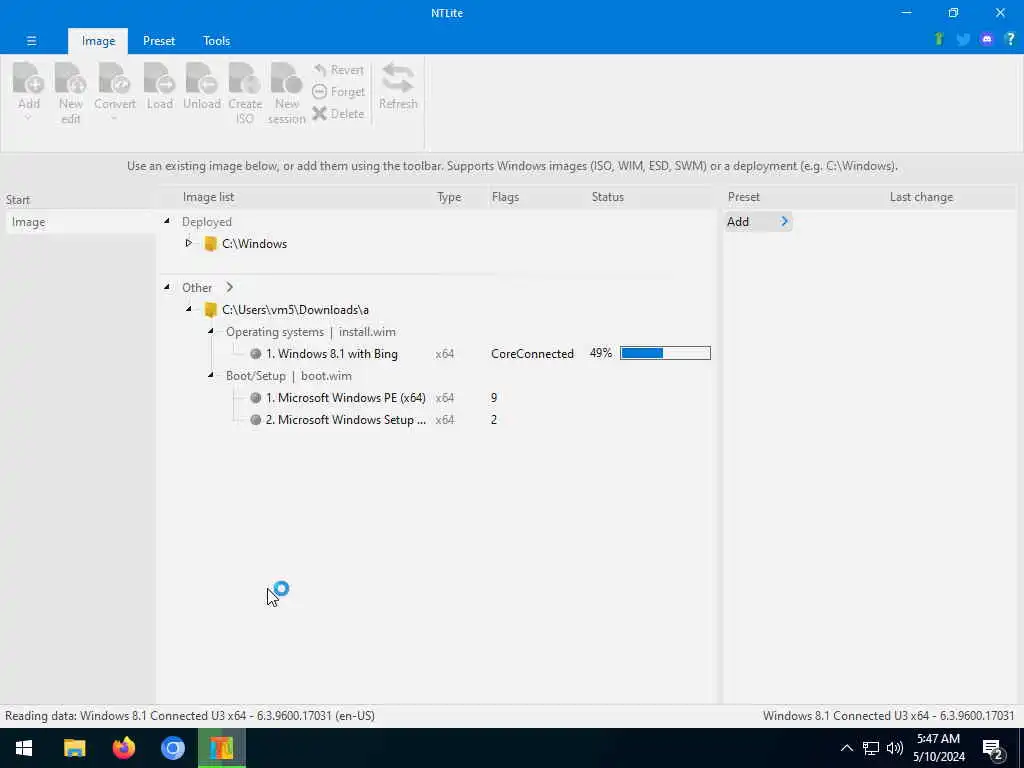This screenshot has width=1024, height=768.
Task: Click the green update arrow icon
Action: pyautogui.click(x=939, y=39)
